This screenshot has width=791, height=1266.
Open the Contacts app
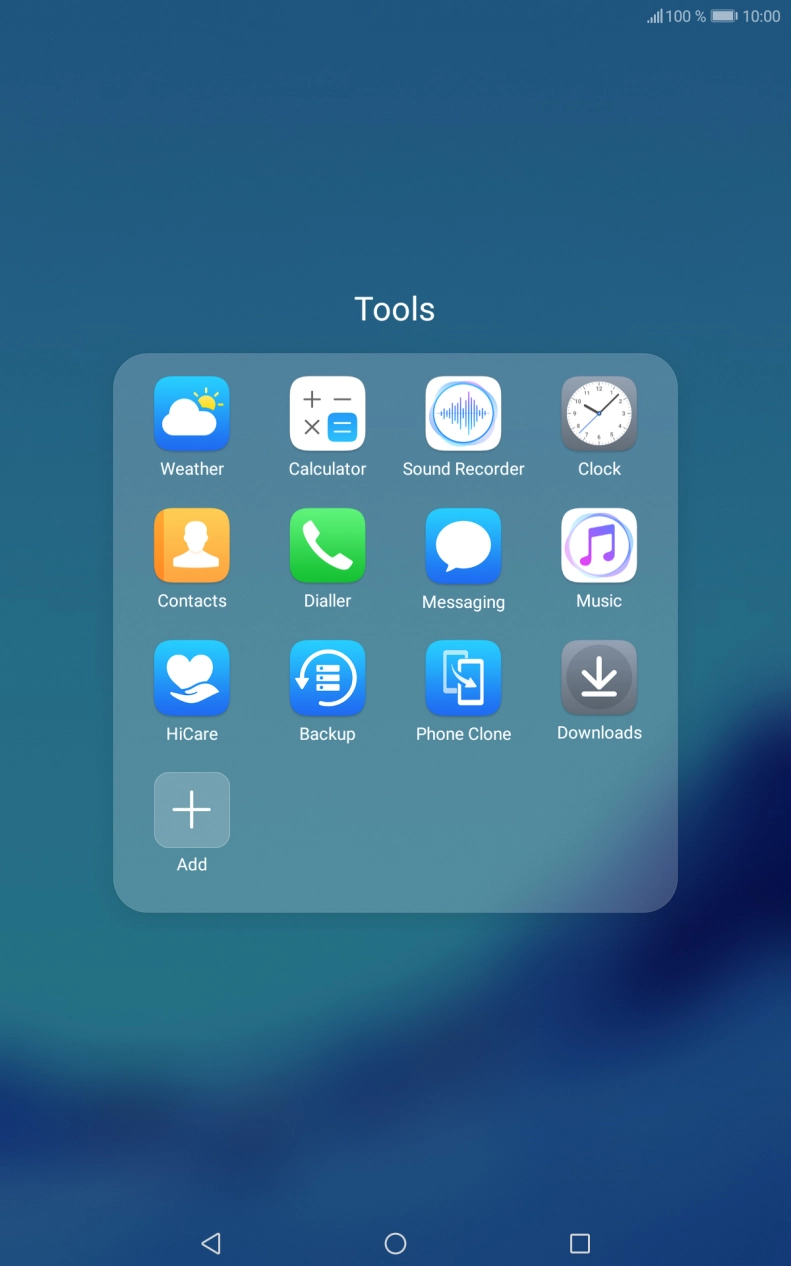point(192,546)
